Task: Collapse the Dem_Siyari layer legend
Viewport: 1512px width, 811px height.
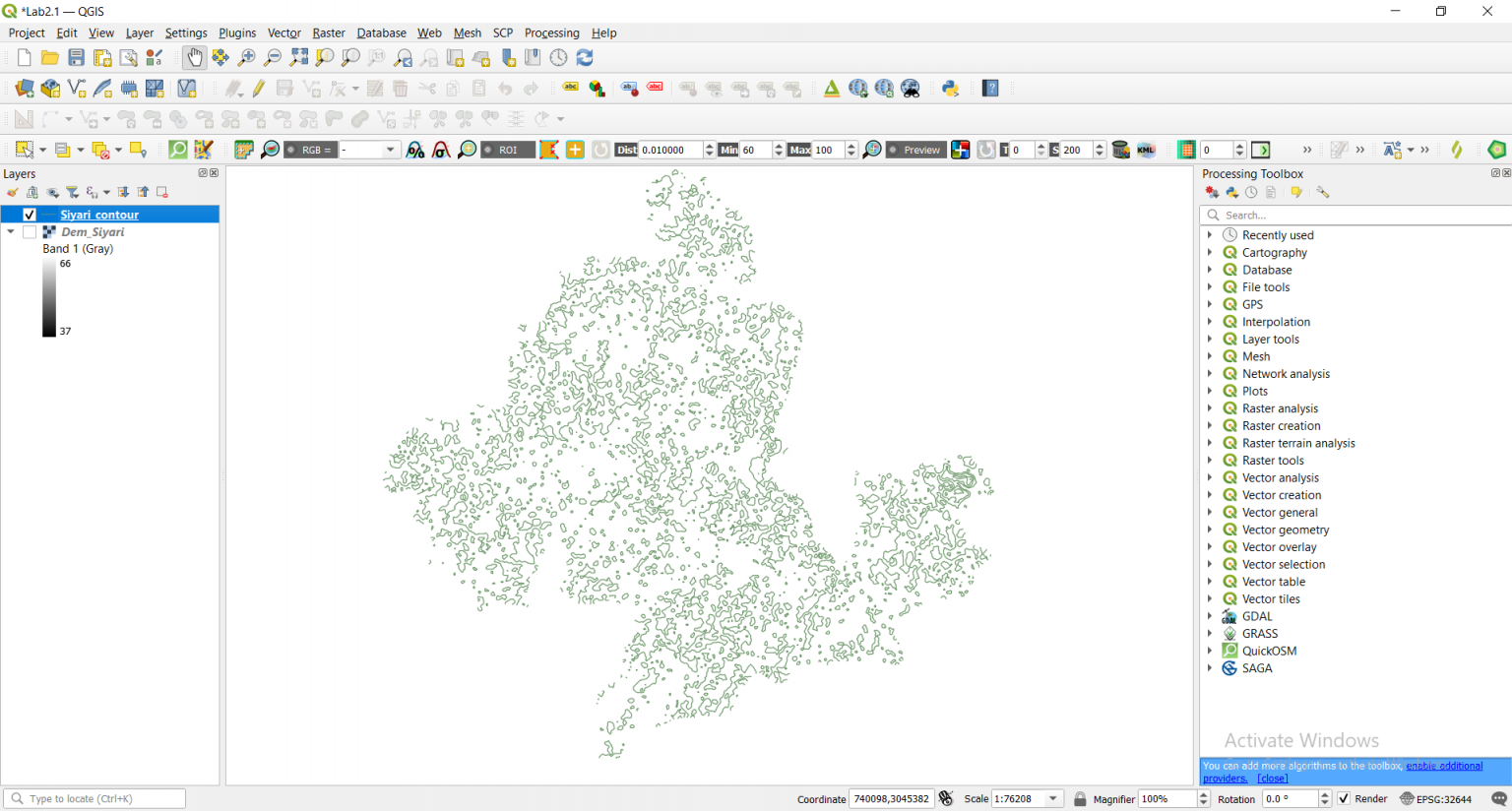Action: point(11,231)
